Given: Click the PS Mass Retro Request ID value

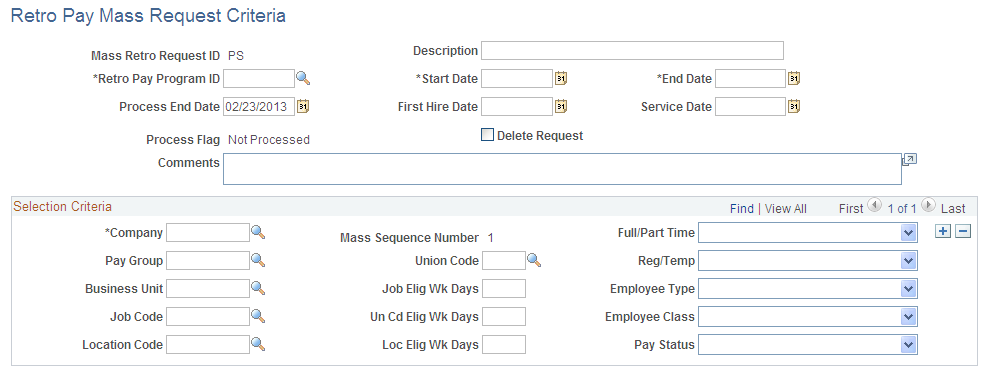Looking at the screenshot, I should pyautogui.click(x=236, y=56).
